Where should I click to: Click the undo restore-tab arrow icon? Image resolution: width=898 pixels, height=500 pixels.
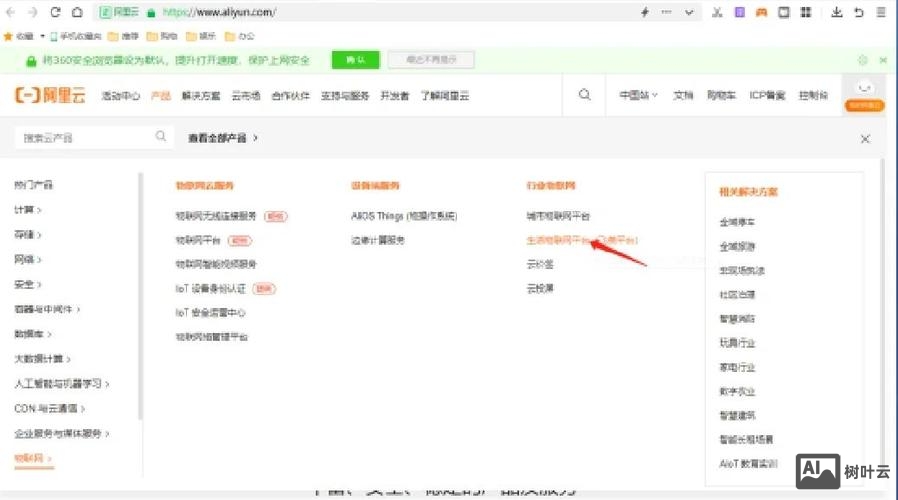click(858, 12)
